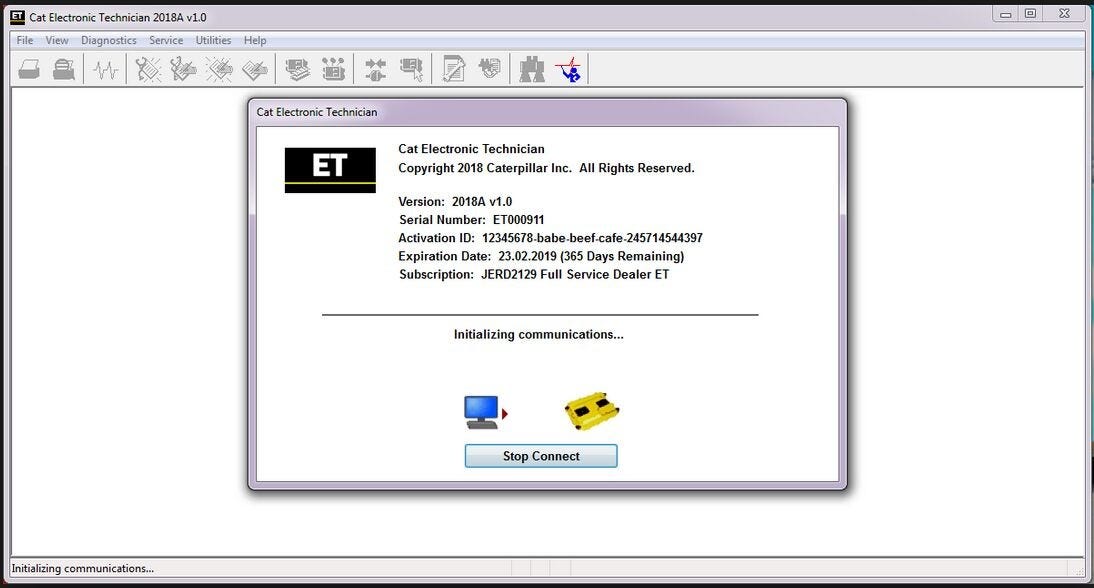
Task: Open Print Preview from the toolbar
Action: pos(63,69)
